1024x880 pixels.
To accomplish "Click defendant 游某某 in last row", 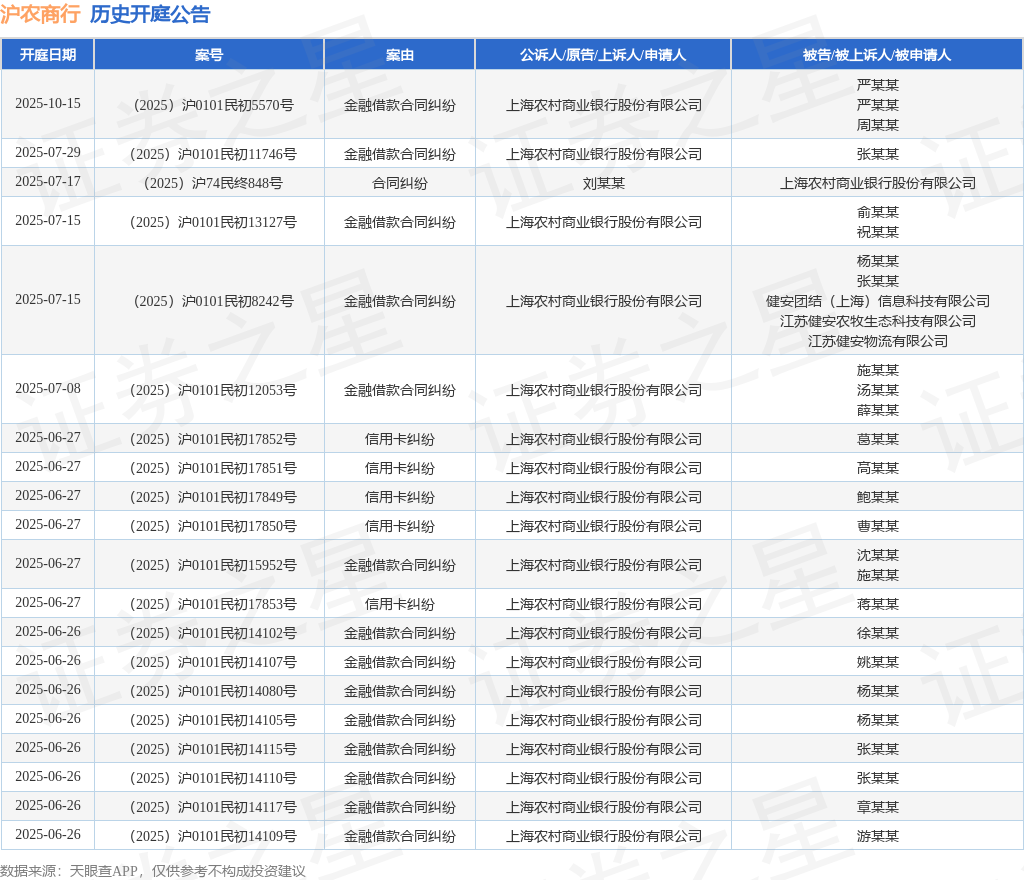I will pos(878,836).
